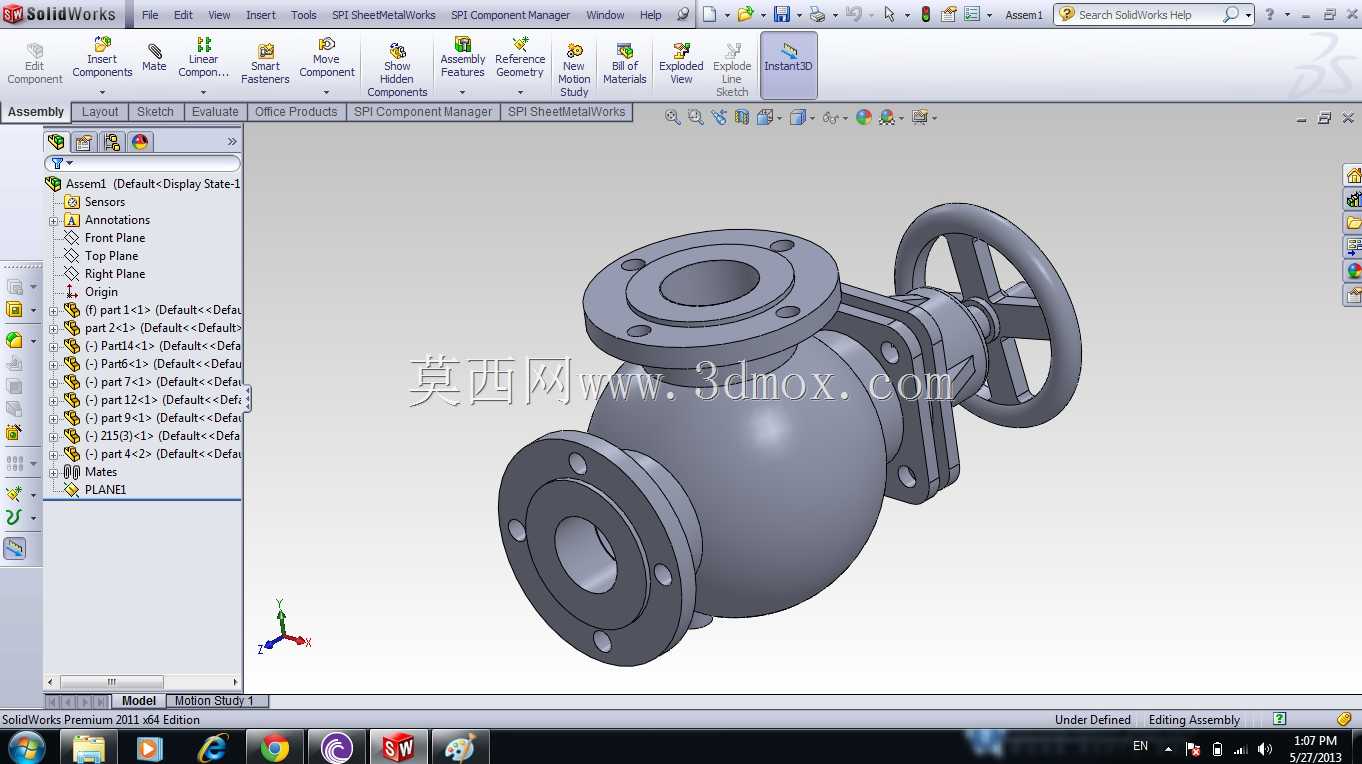Click Zoom to Area icon
Screen dimensions: 1362x764
pos(696,117)
